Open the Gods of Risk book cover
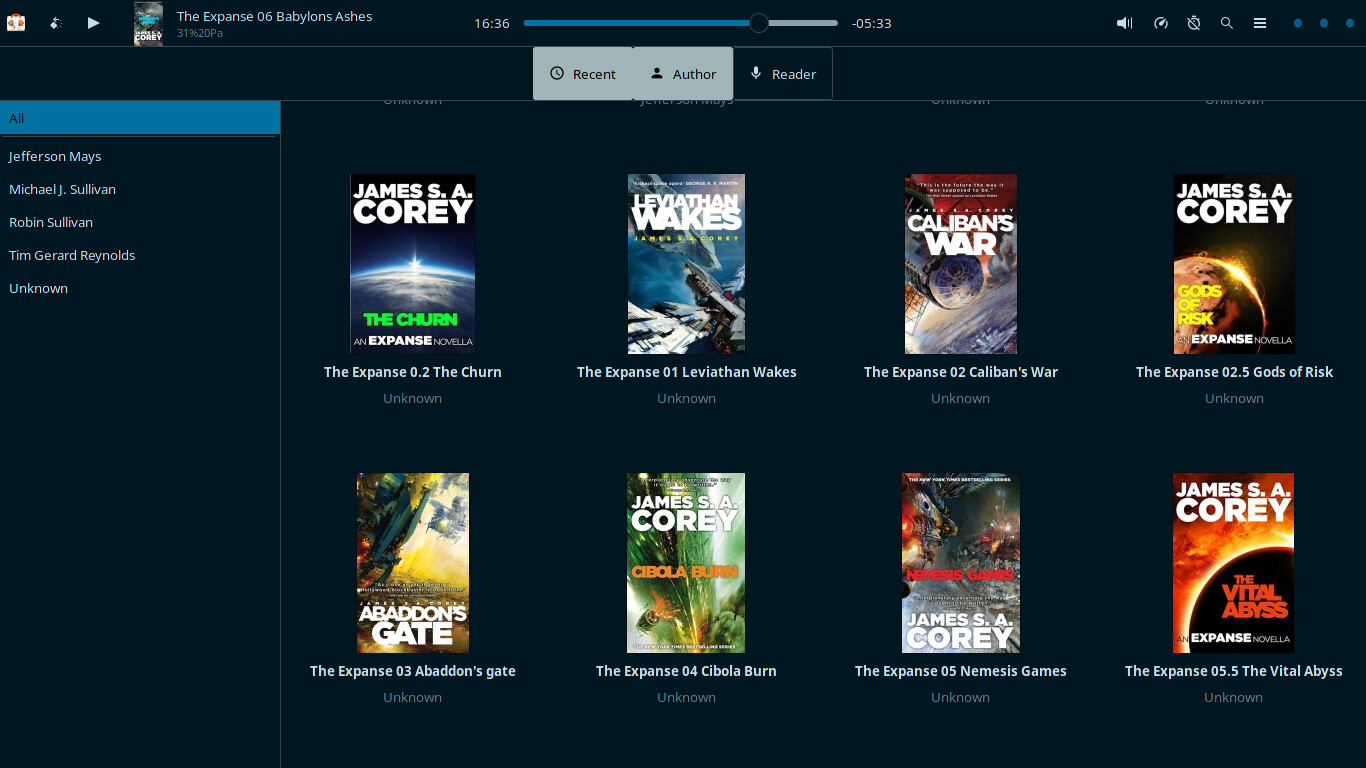This screenshot has width=1366, height=768. click(x=1234, y=264)
